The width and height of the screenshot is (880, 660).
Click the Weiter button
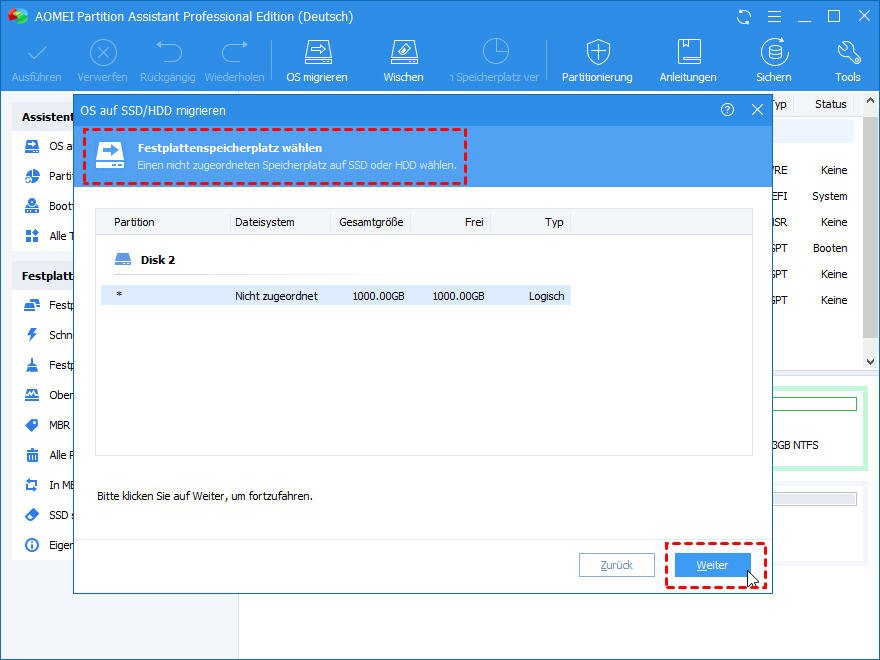pos(712,565)
